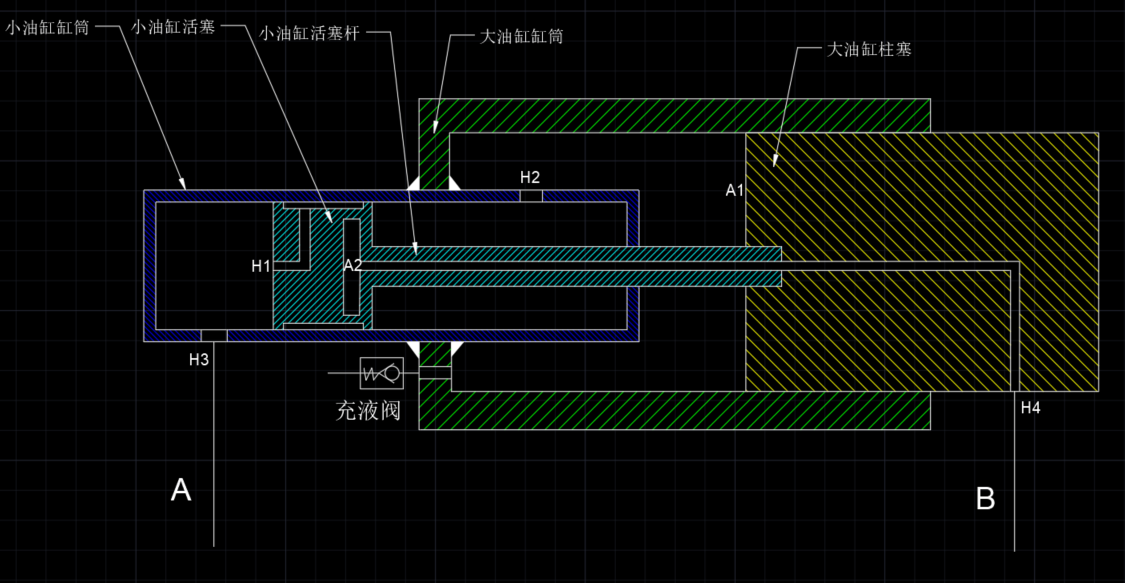The image size is (1125, 583).
Task: Select the 小油缸缸筒 label text
Action: point(47,28)
